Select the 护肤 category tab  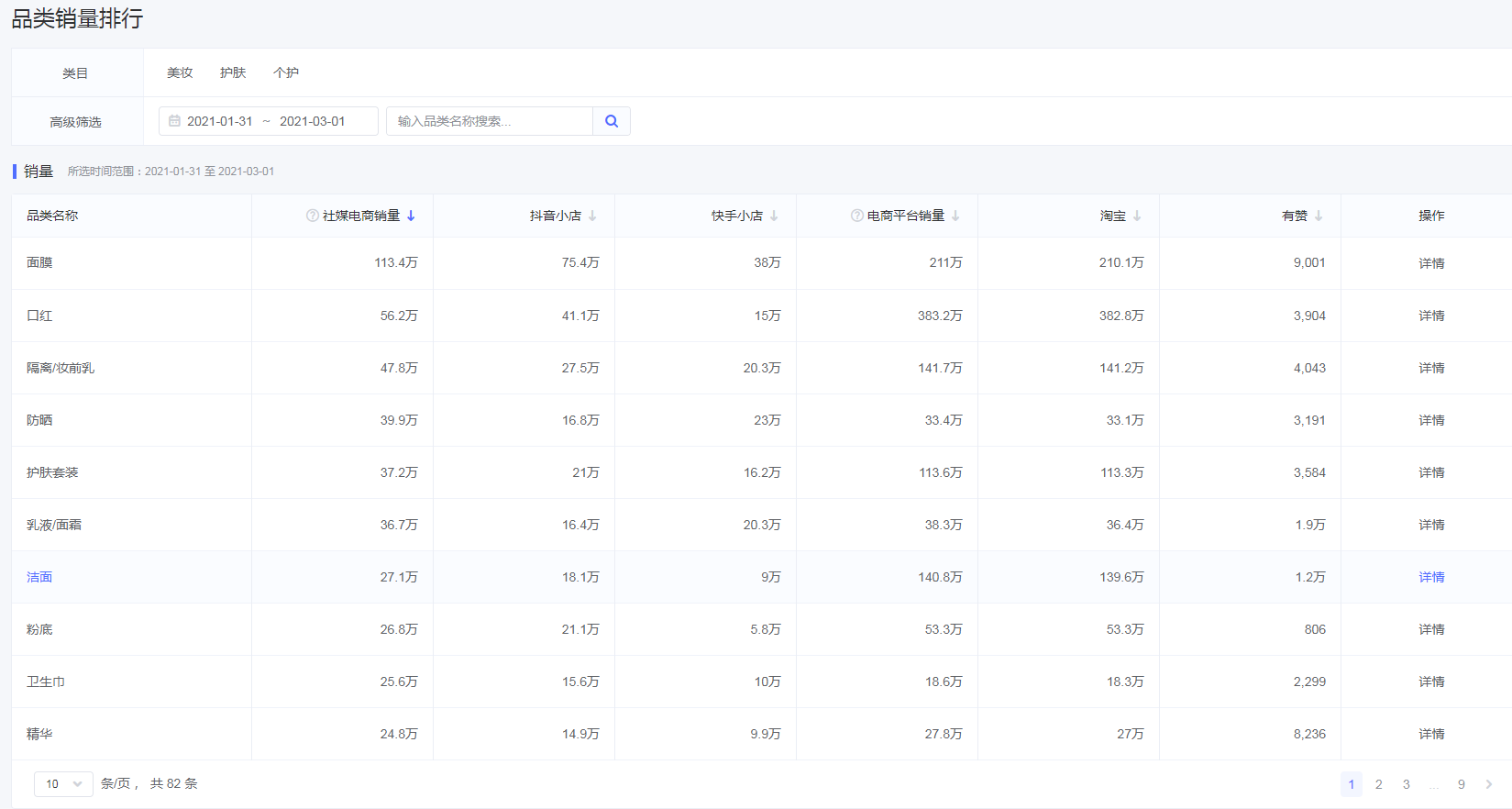[233, 72]
